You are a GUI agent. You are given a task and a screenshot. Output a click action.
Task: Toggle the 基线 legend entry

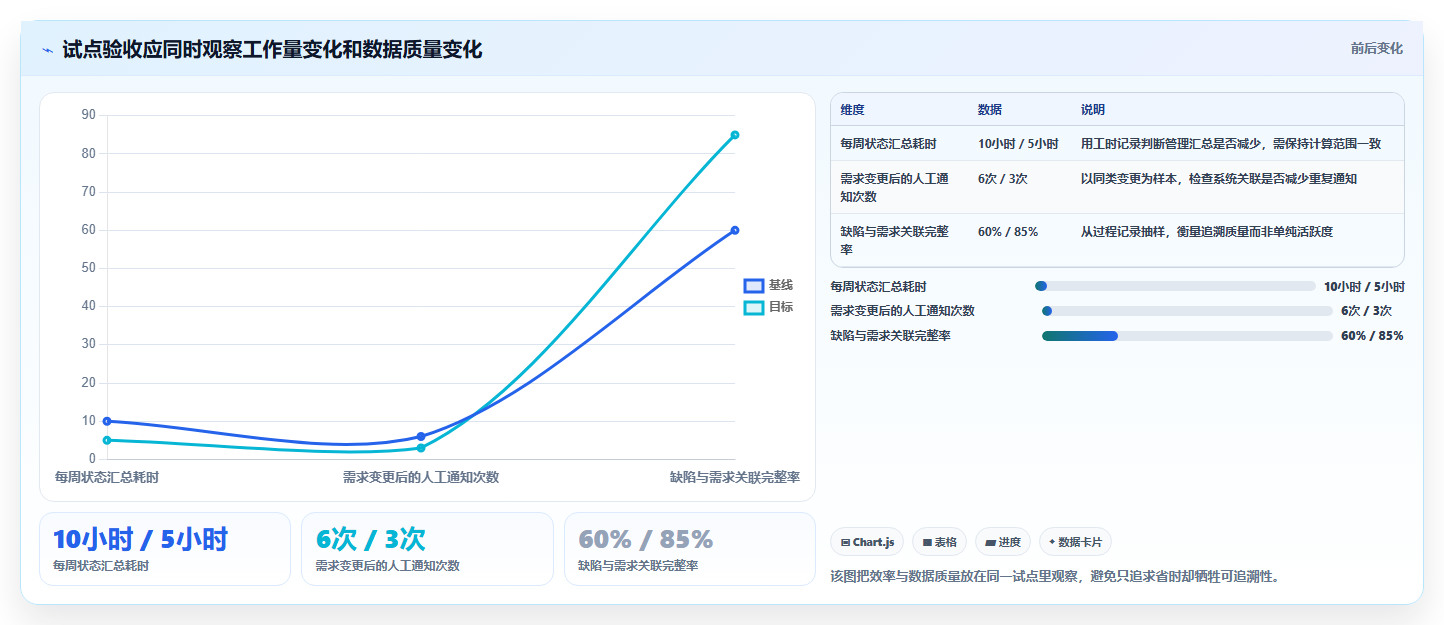pyautogui.click(x=768, y=285)
